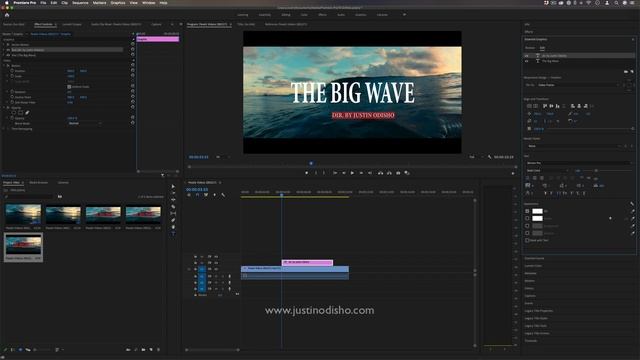Step back one frame
The width and height of the screenshot is (640, 360).
click(x=344, y=173)
